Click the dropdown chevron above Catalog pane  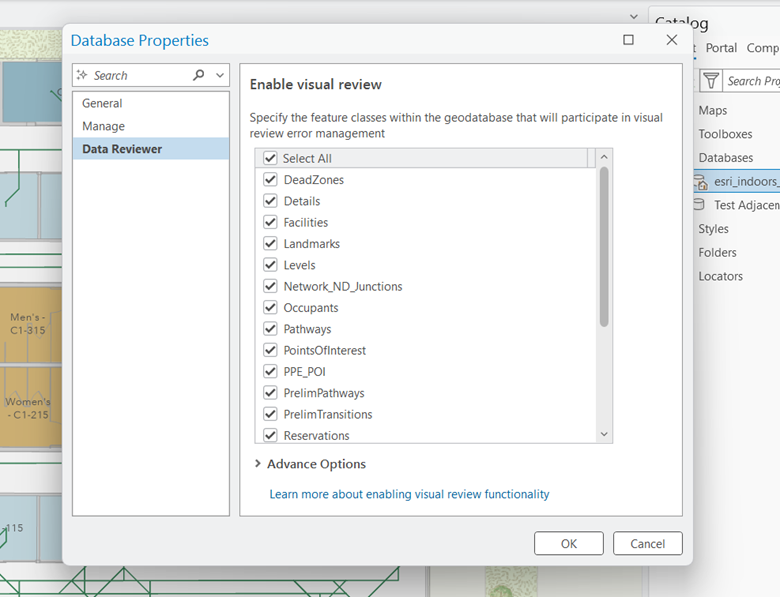634,16
